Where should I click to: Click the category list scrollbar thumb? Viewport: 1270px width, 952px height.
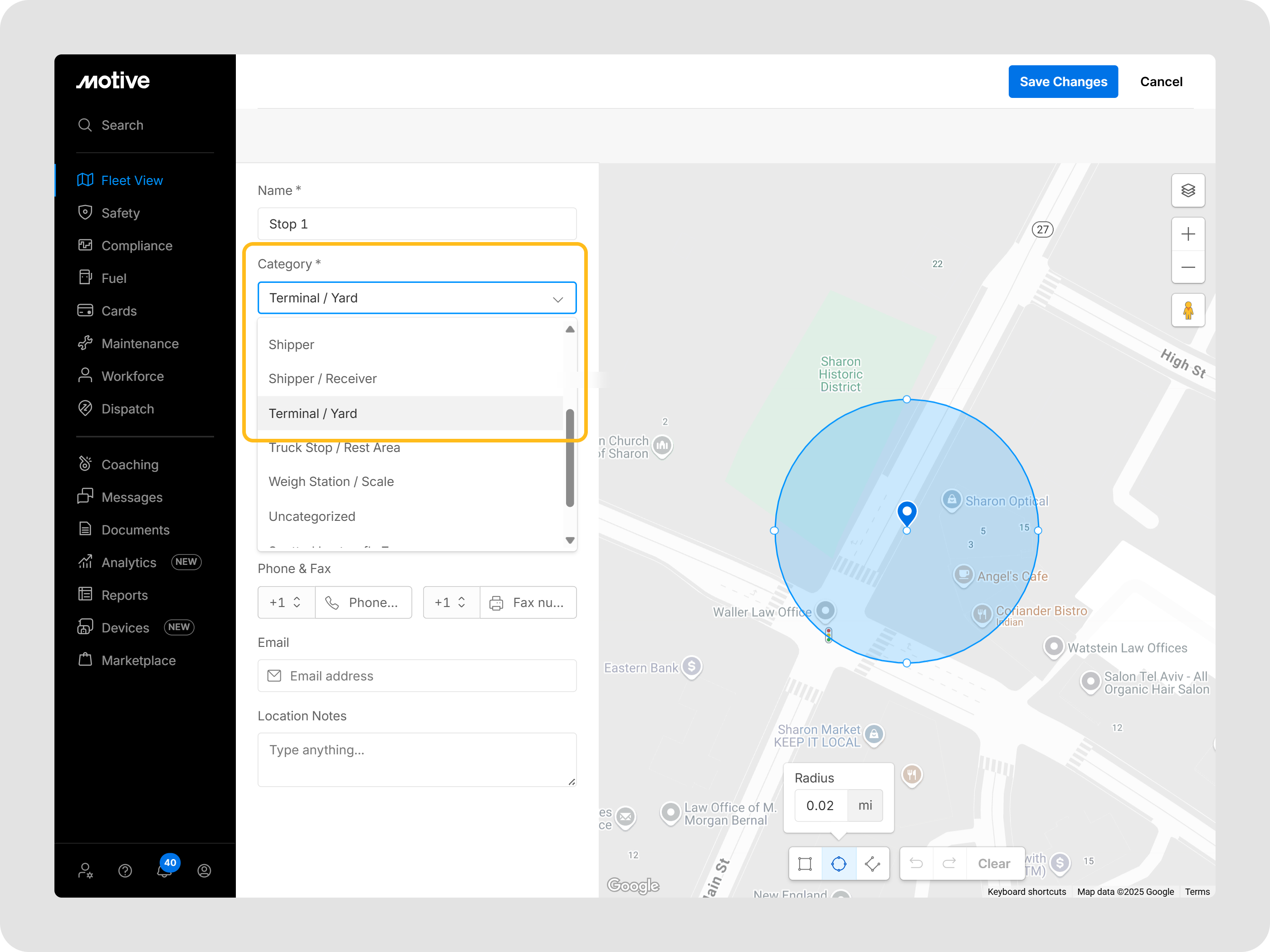570,458
